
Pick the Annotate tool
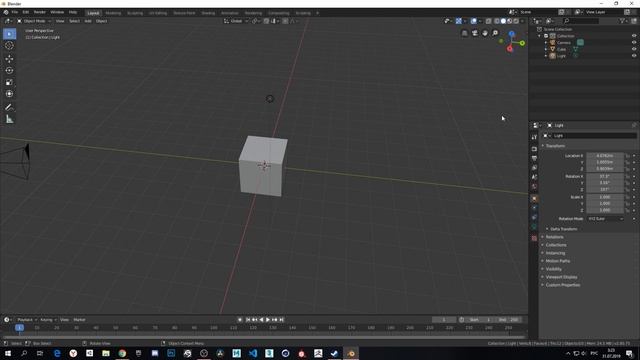pyautogui.click(x=9, y=107)
